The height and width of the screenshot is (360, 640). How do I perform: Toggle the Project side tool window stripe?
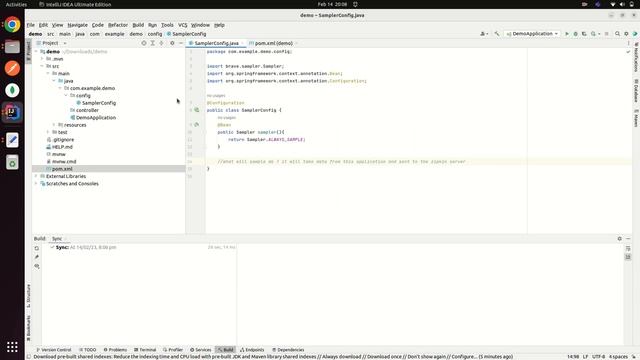29,51
